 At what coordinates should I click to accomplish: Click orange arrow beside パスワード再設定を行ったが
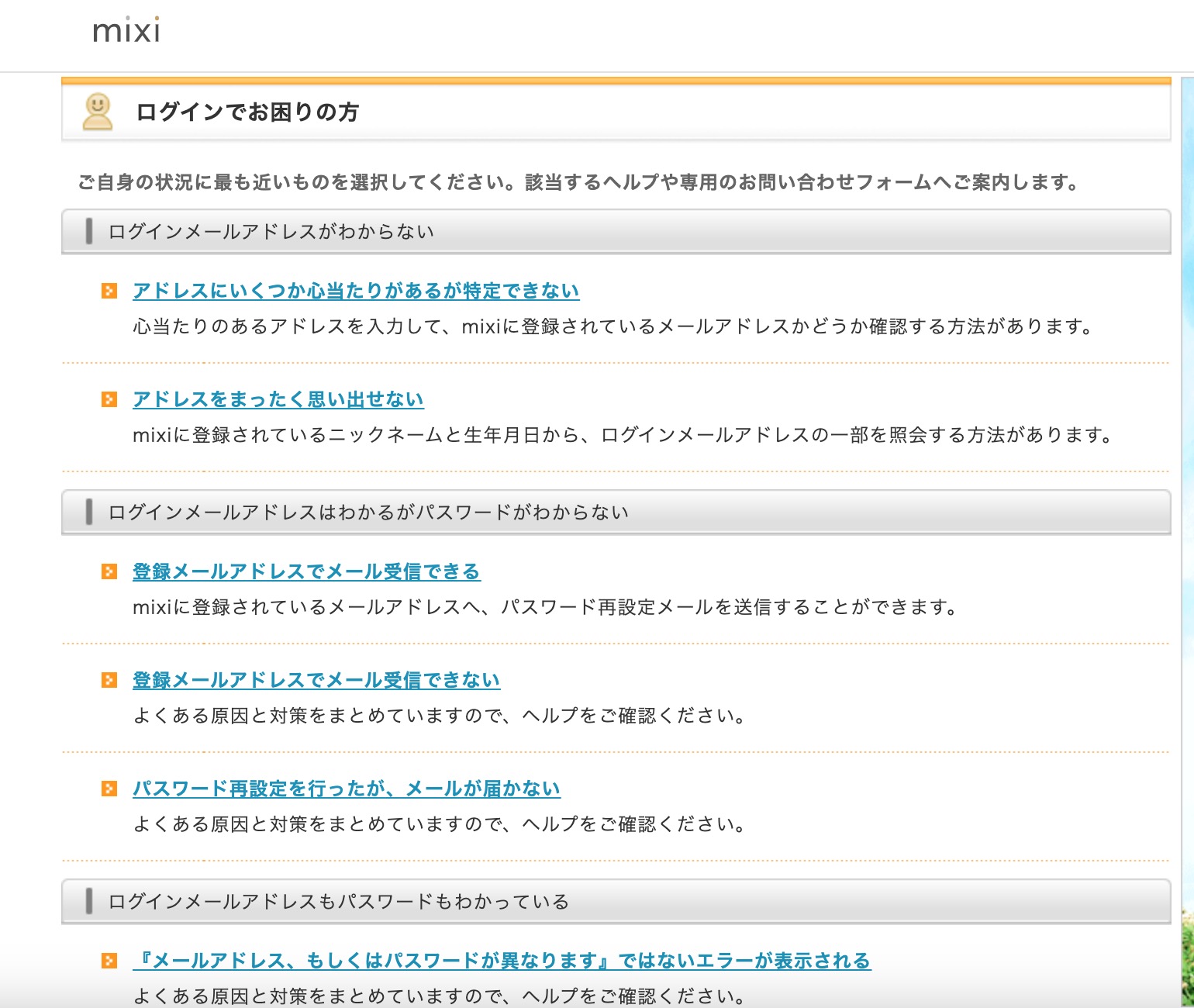pyautogui.click(x=109, y=789)
